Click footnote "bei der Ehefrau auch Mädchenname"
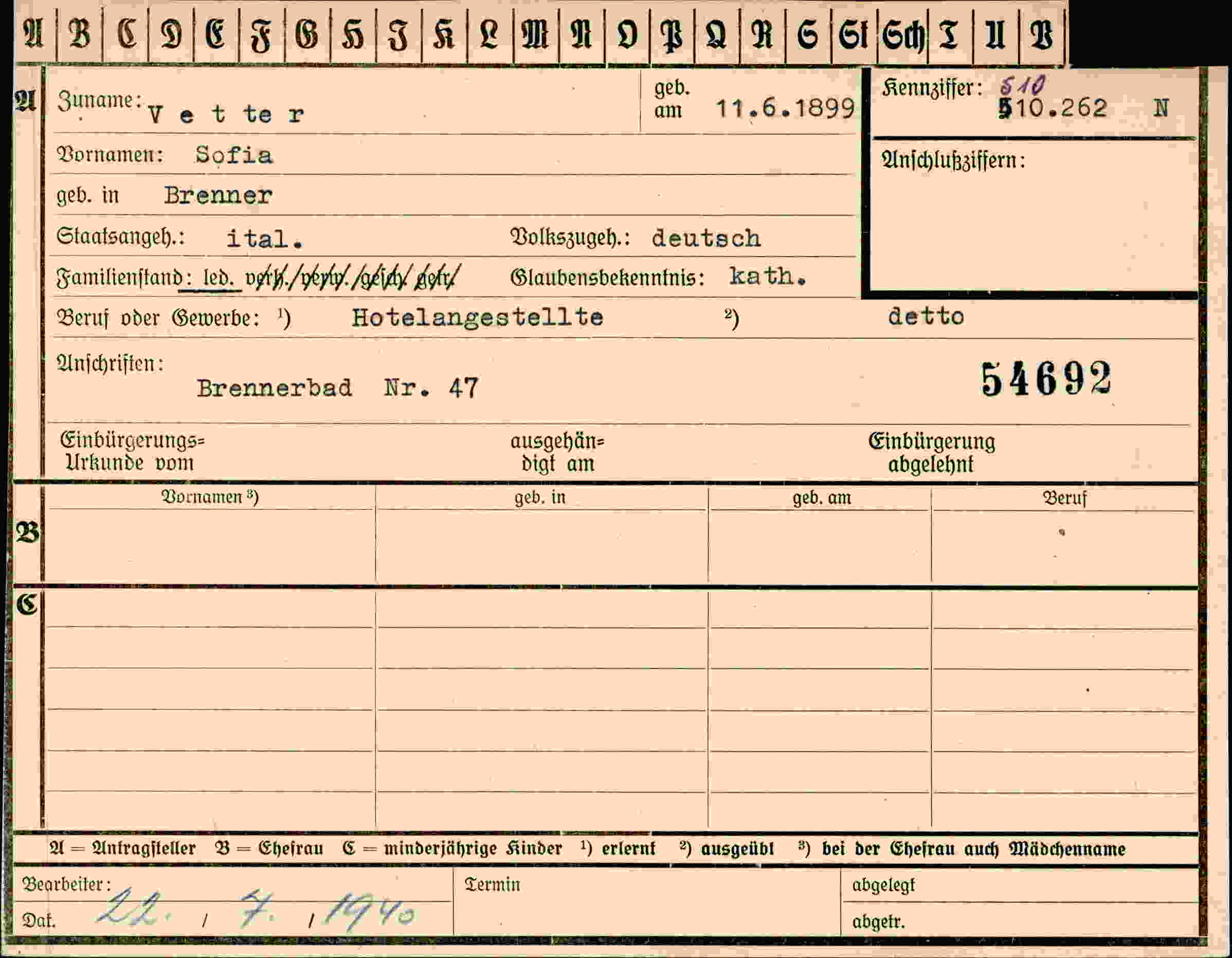Viewport: 1232px width, 958px height. pos(973,849)
